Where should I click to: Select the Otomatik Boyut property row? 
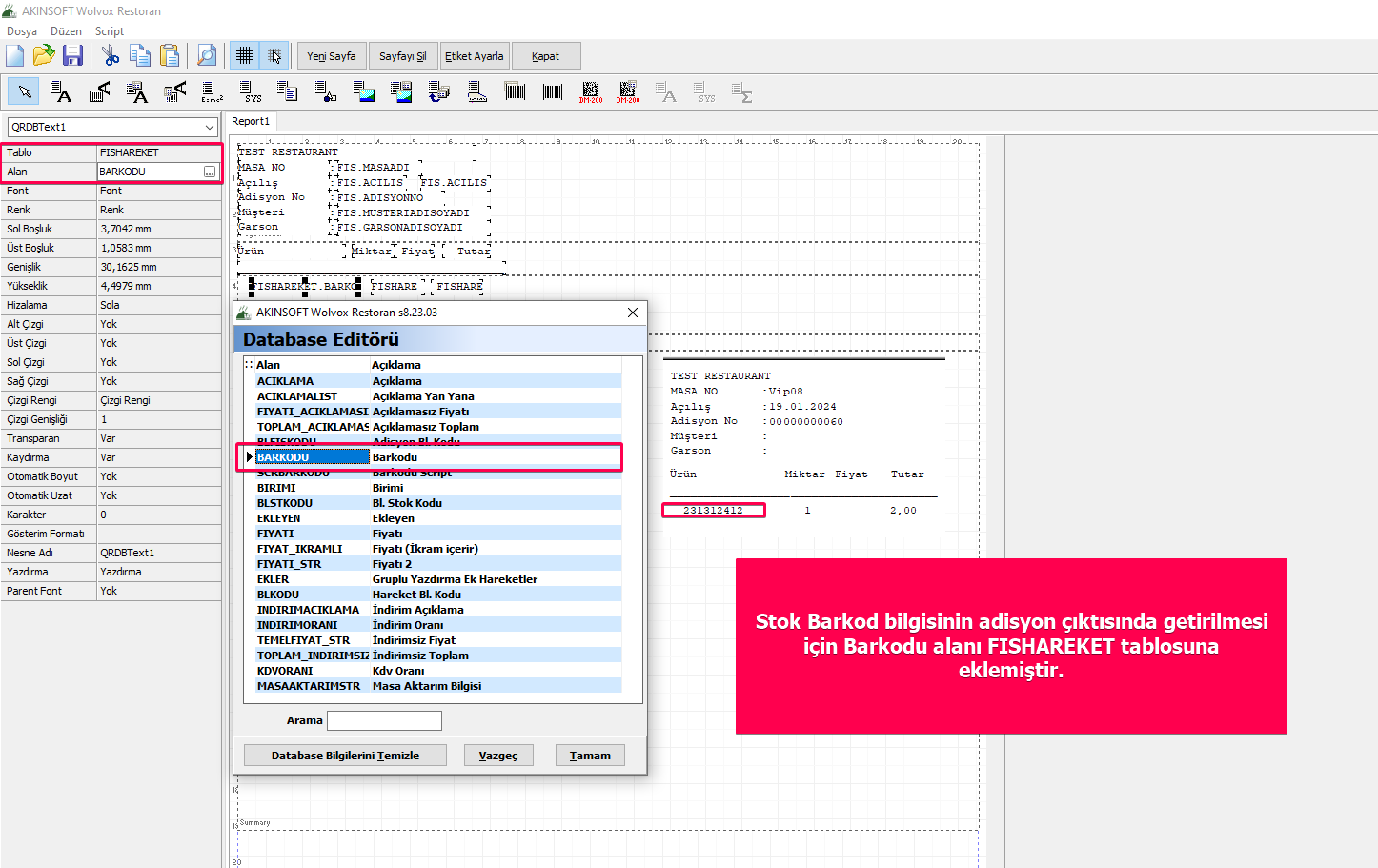111,476
